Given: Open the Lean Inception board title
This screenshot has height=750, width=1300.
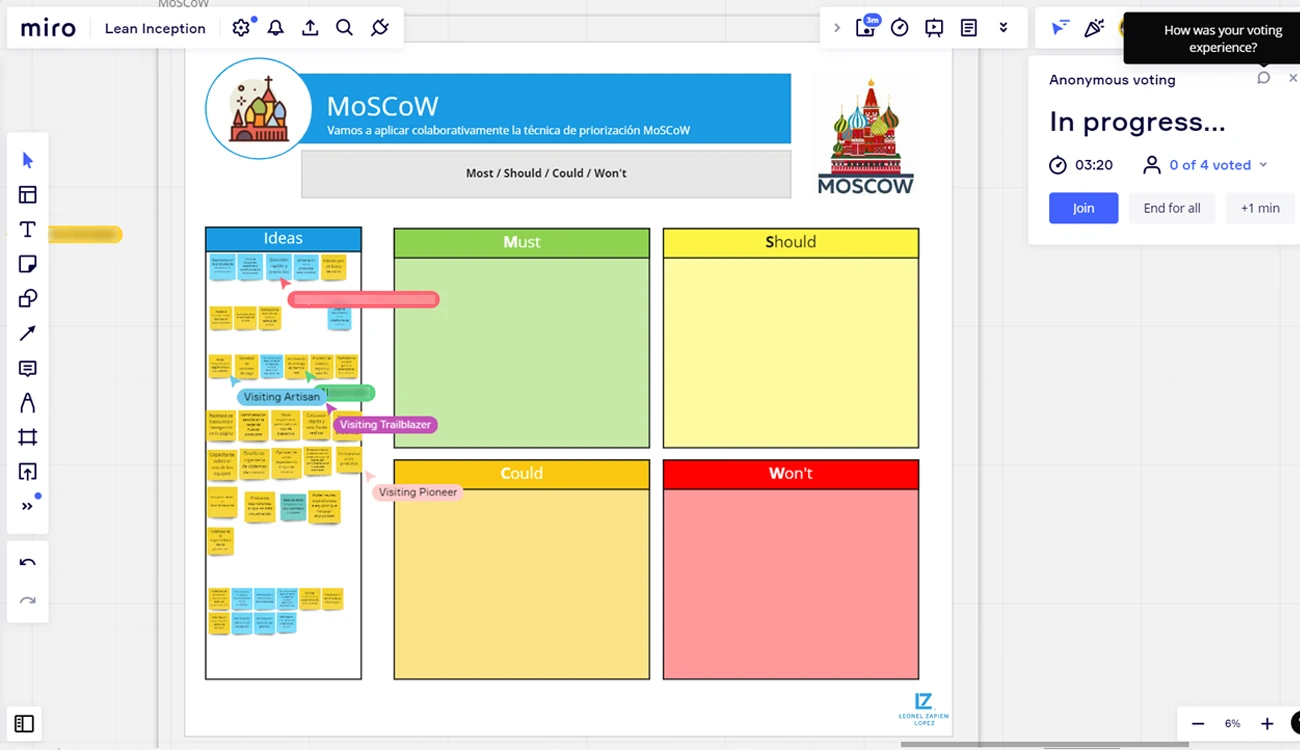Looking at the screenshot, I should click(155, 28).
